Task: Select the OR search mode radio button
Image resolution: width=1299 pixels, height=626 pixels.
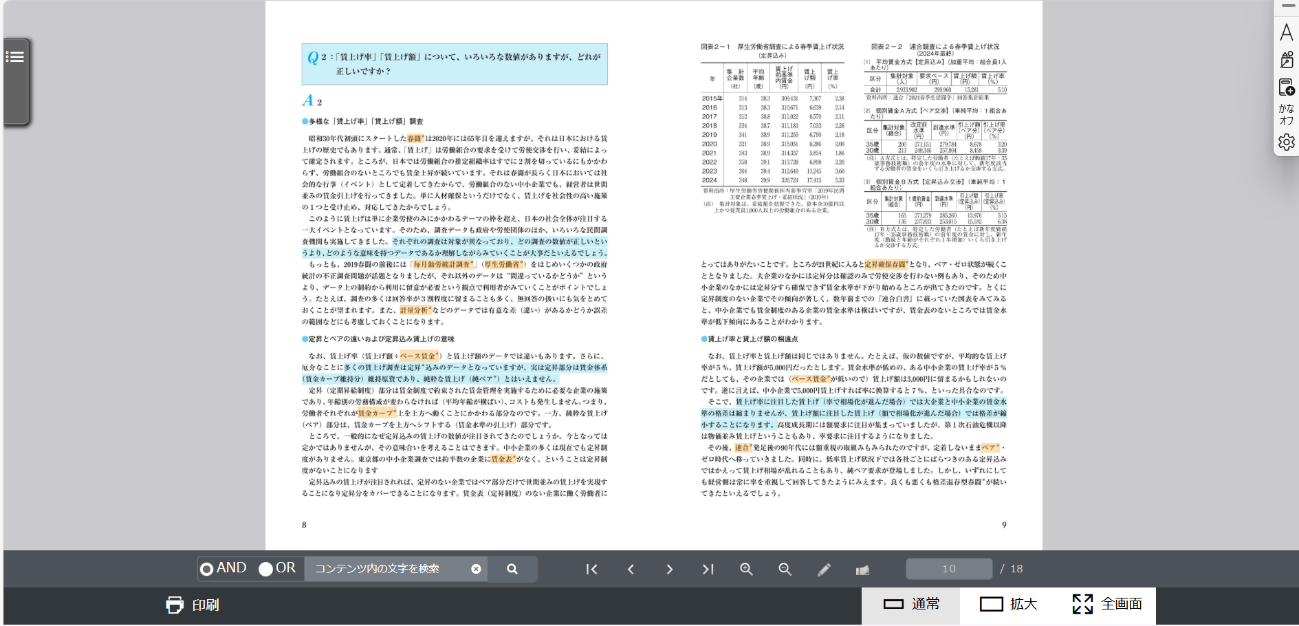Action: click(265, 569)
